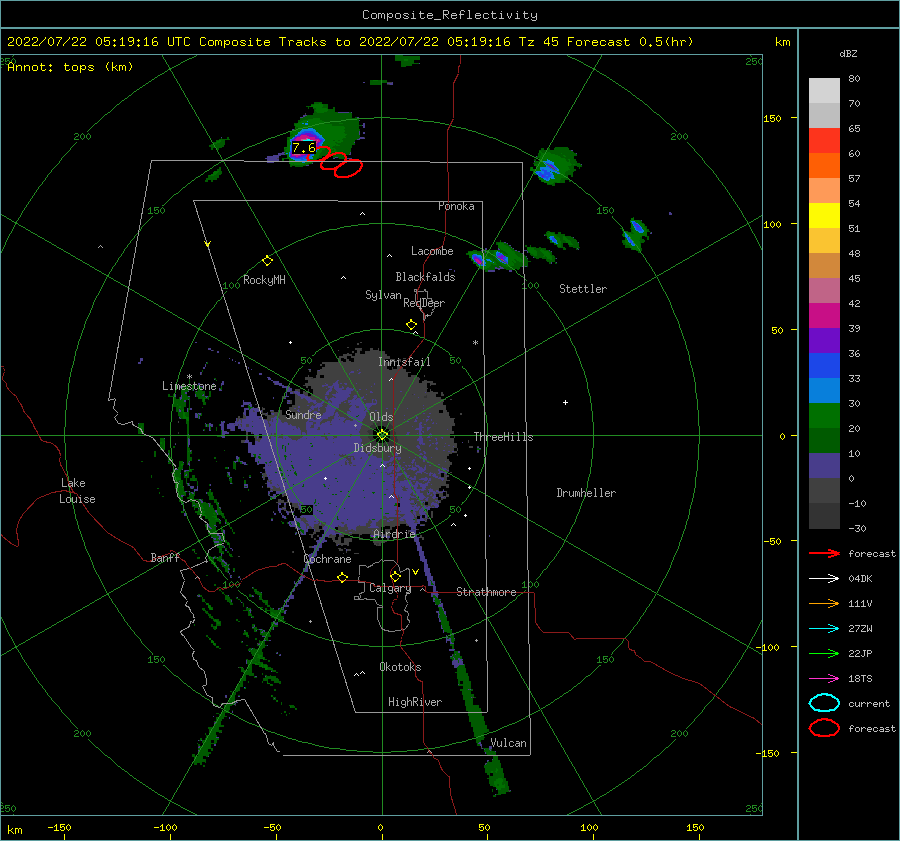Select the orange 111V arrow icon
This screenshot has width=900, height=841.
click(824, 603)
